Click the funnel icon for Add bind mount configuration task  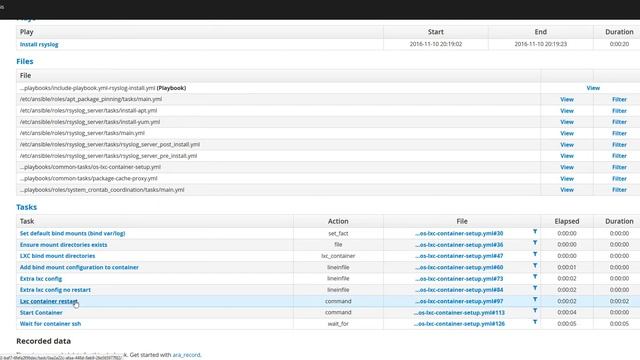(535, 265)
